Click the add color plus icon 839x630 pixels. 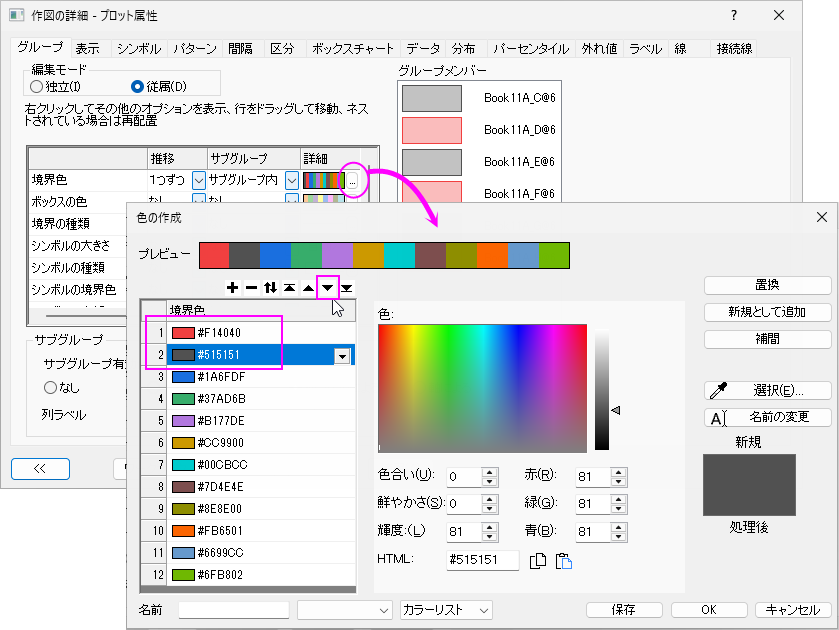(232, 288)
